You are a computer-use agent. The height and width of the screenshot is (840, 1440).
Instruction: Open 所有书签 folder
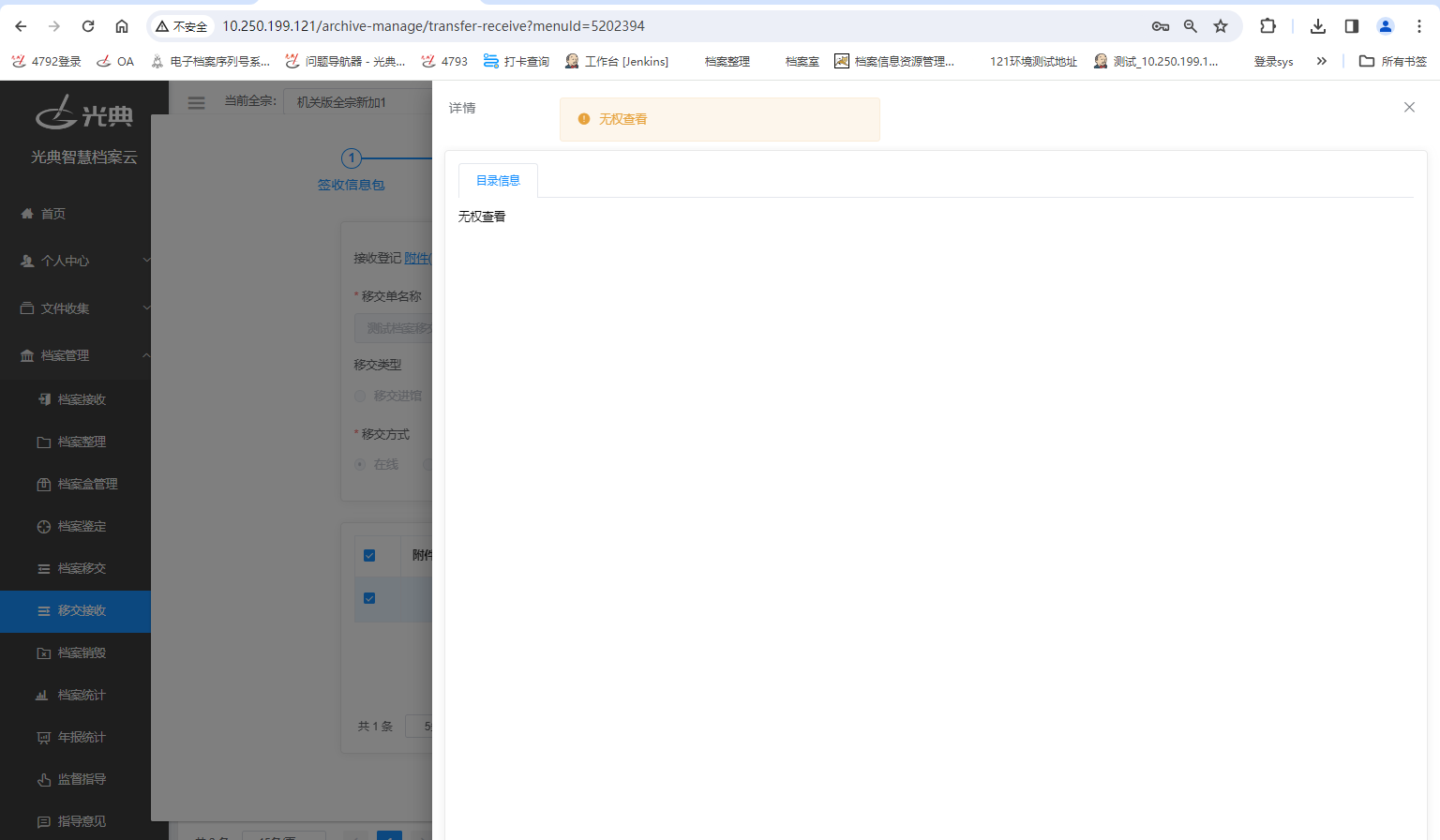(x=1393, y=61)
